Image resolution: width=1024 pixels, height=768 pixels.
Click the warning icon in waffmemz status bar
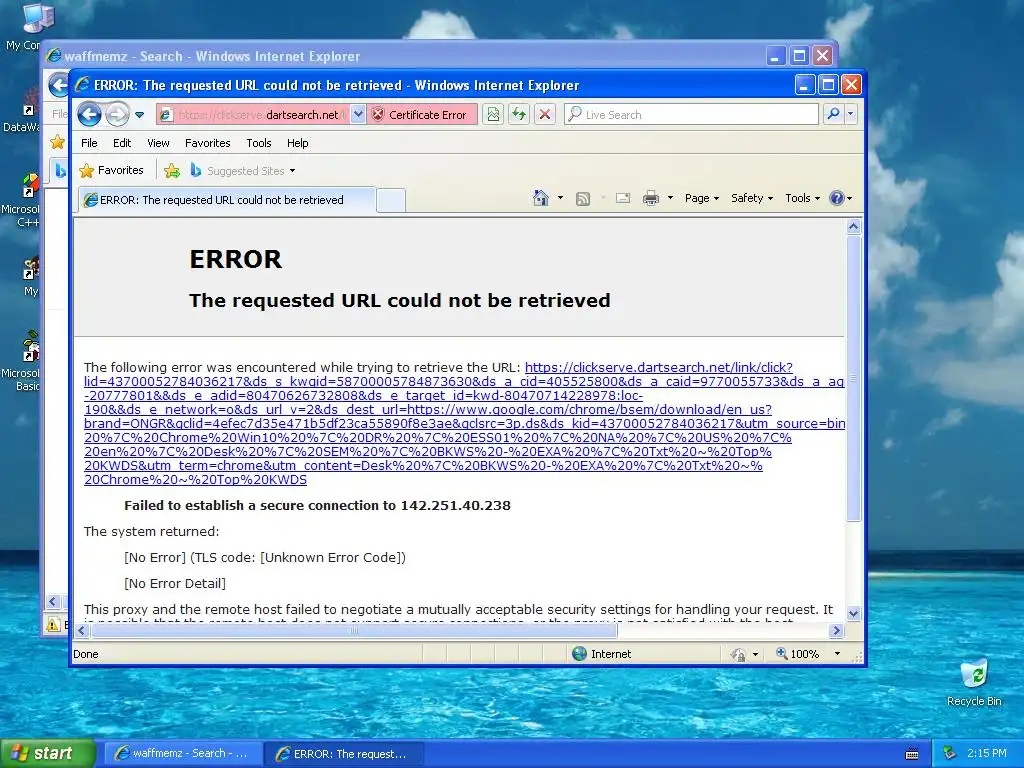coord(53,624)
